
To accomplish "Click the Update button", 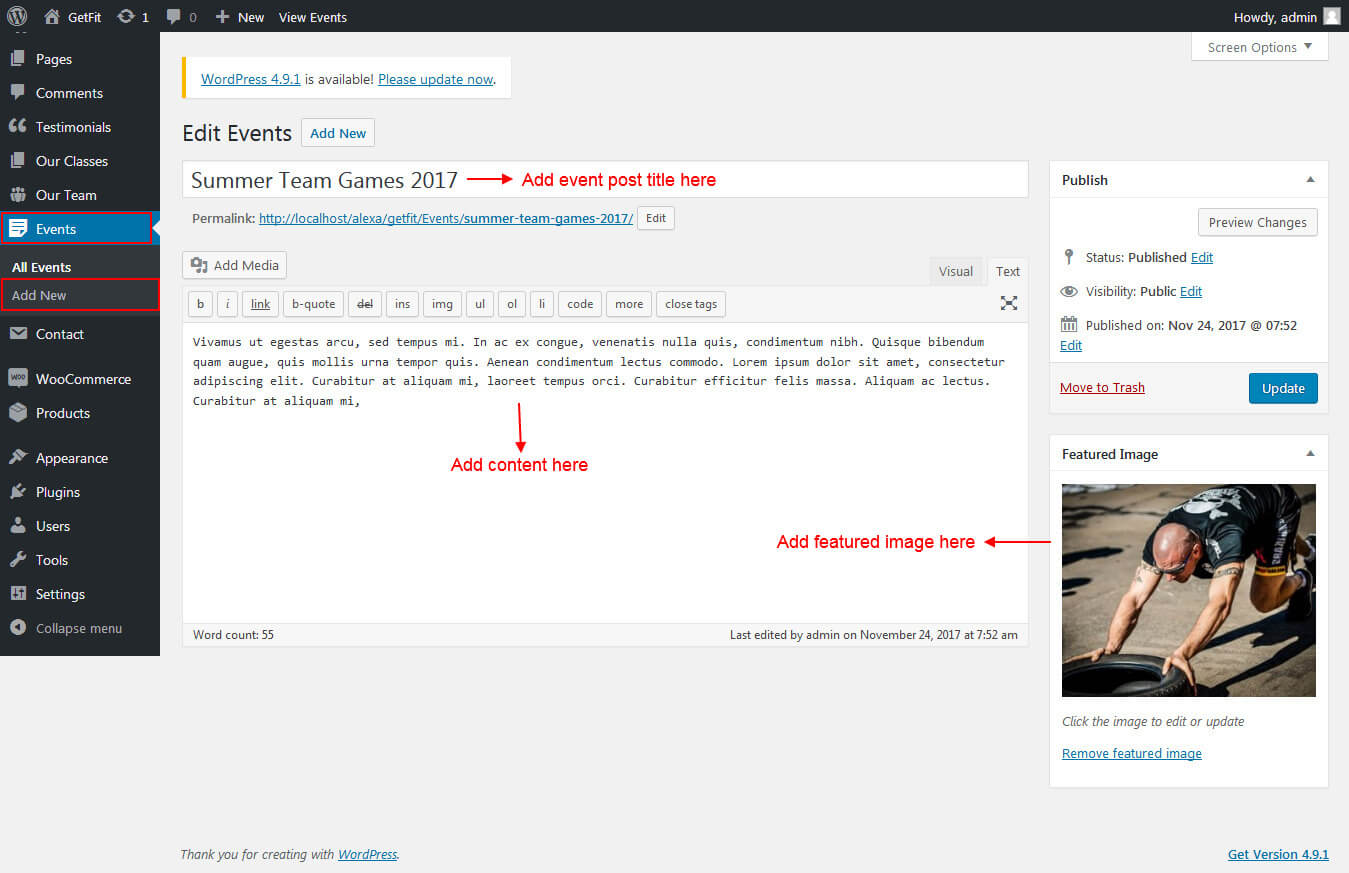I will (1283, 388).
